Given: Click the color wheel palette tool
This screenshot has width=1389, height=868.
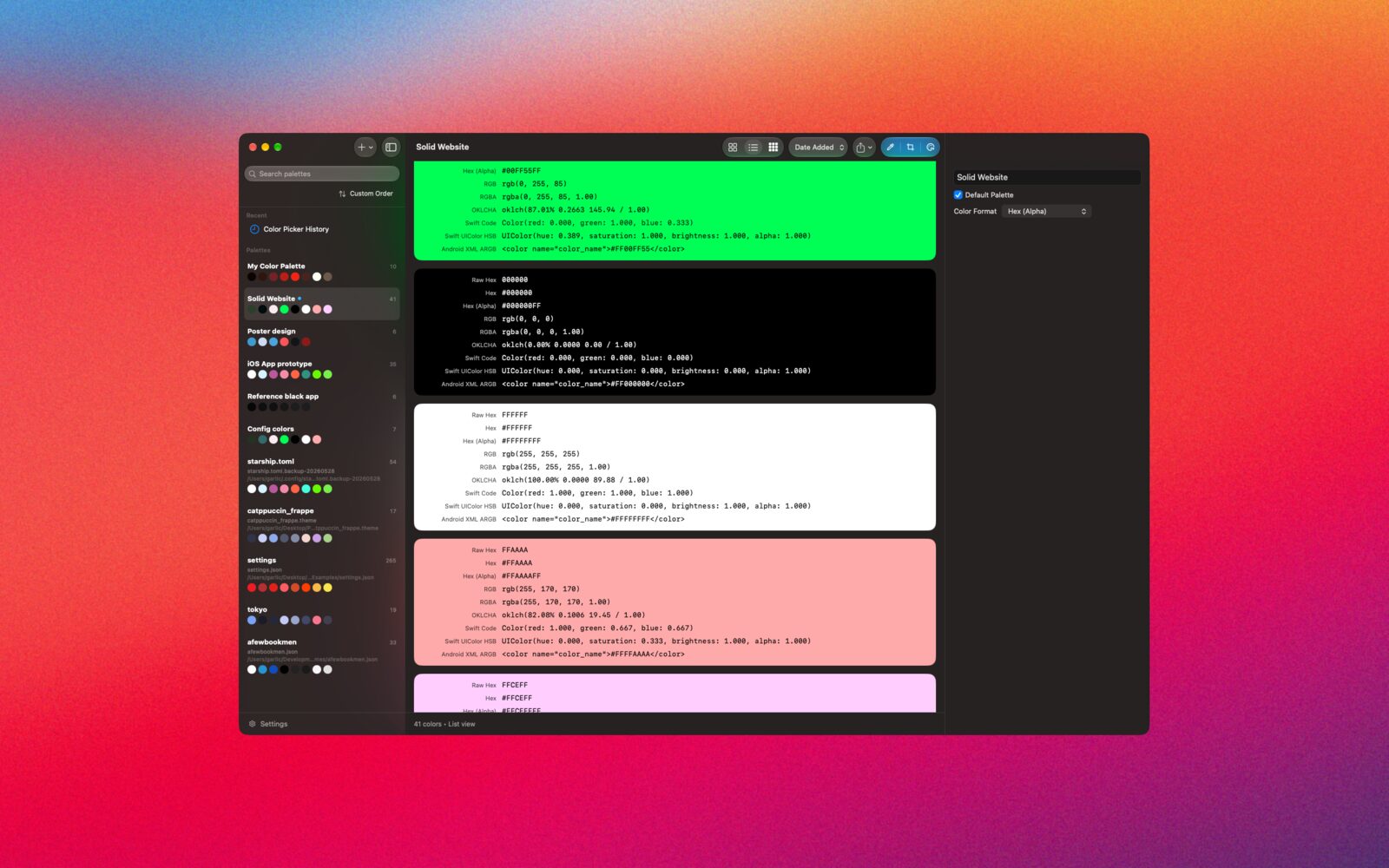Looking at the screenshot, I should click(x=930, y=148).
